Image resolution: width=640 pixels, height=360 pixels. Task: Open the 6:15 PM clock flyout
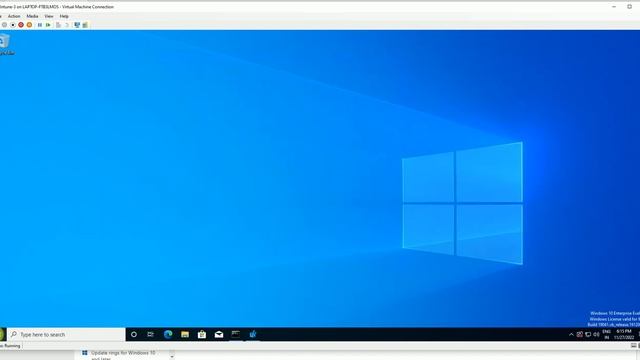(x=624, y=334)
